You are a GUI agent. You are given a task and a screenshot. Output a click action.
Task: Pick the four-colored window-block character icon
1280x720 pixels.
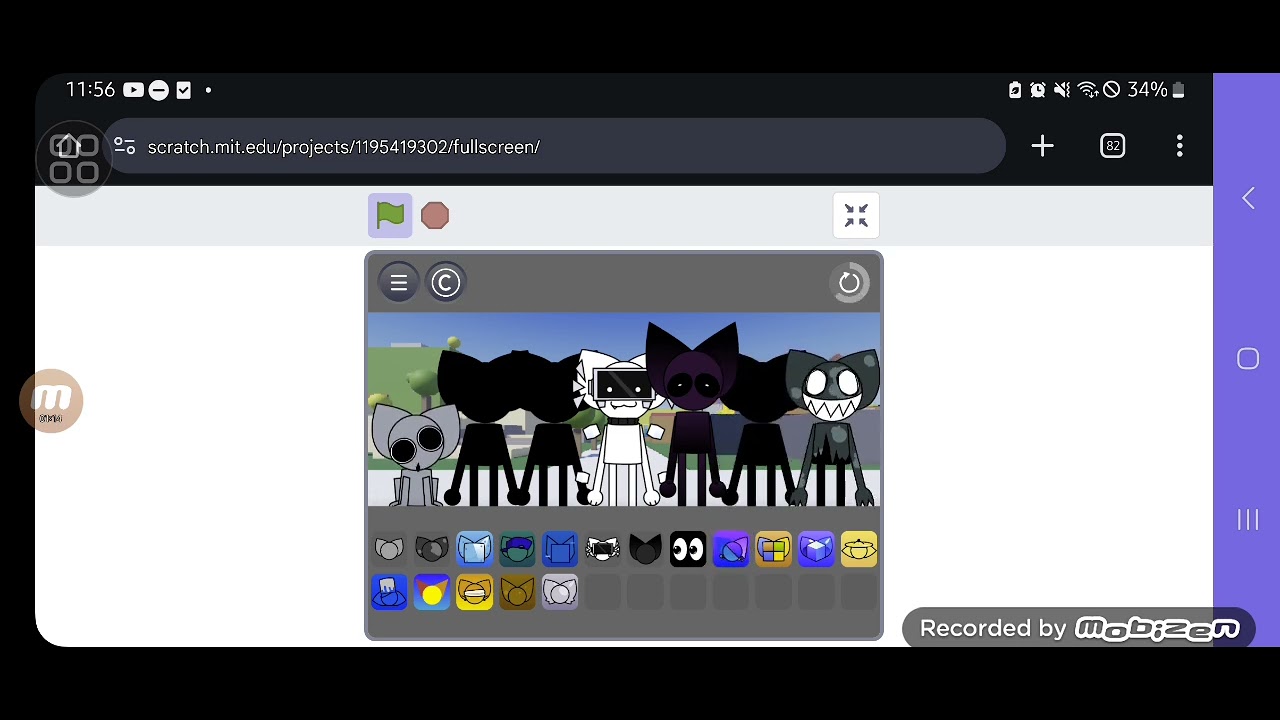[x=773, y=549]
